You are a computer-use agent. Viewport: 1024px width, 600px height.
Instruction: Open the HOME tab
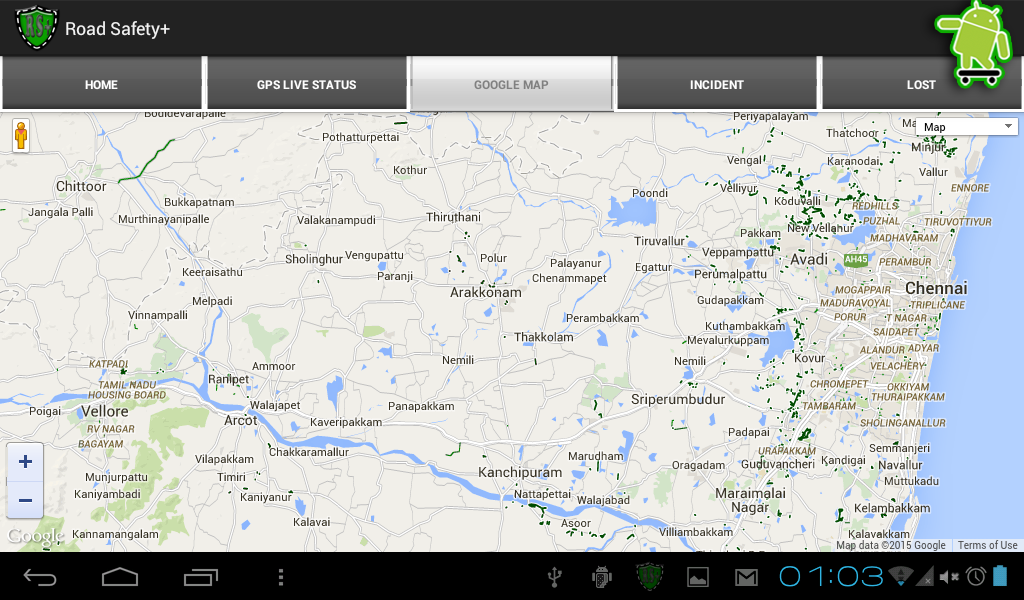click(101, 84)
